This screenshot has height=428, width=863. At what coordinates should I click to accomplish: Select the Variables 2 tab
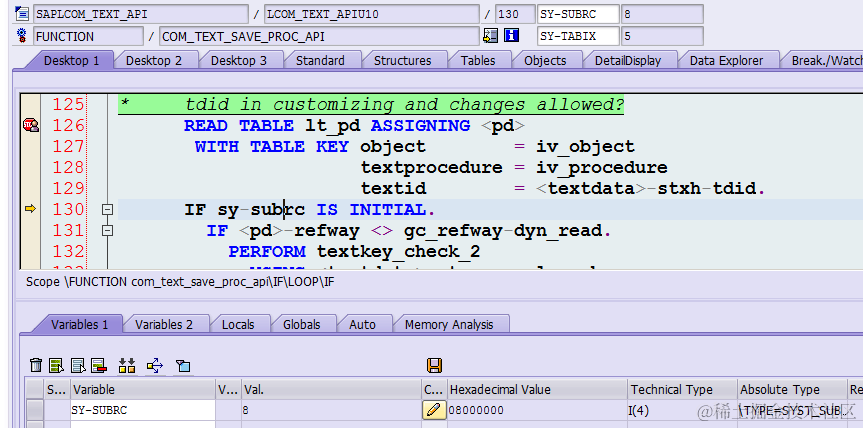tap(164, 325)
